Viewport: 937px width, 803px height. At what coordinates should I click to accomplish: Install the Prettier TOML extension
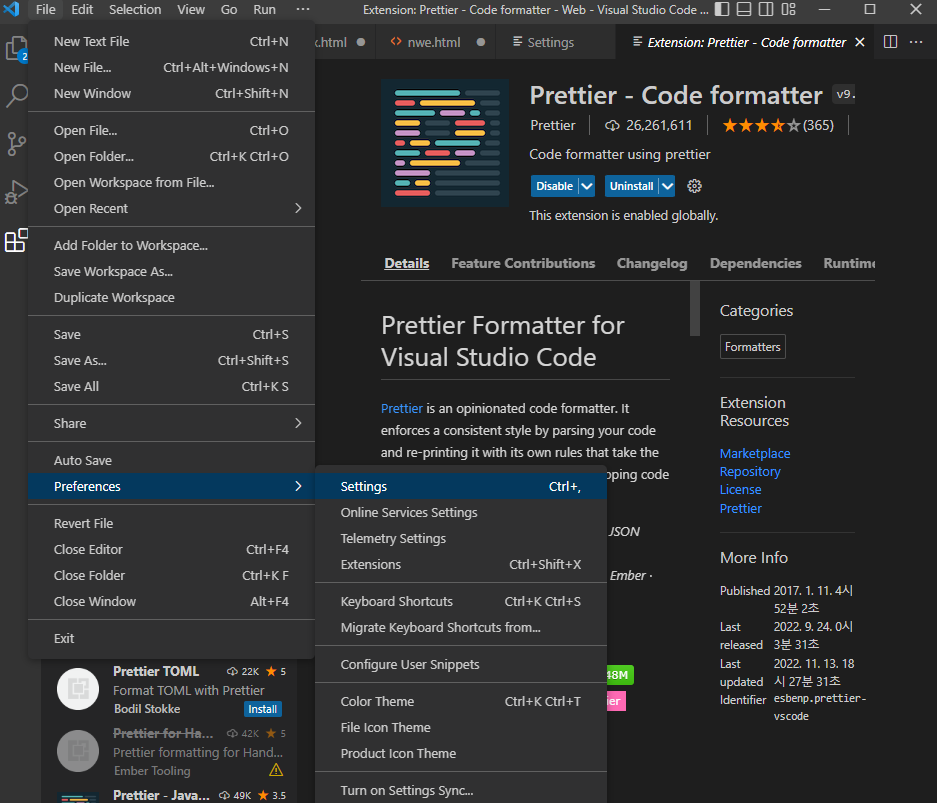[x=262, y=709]
